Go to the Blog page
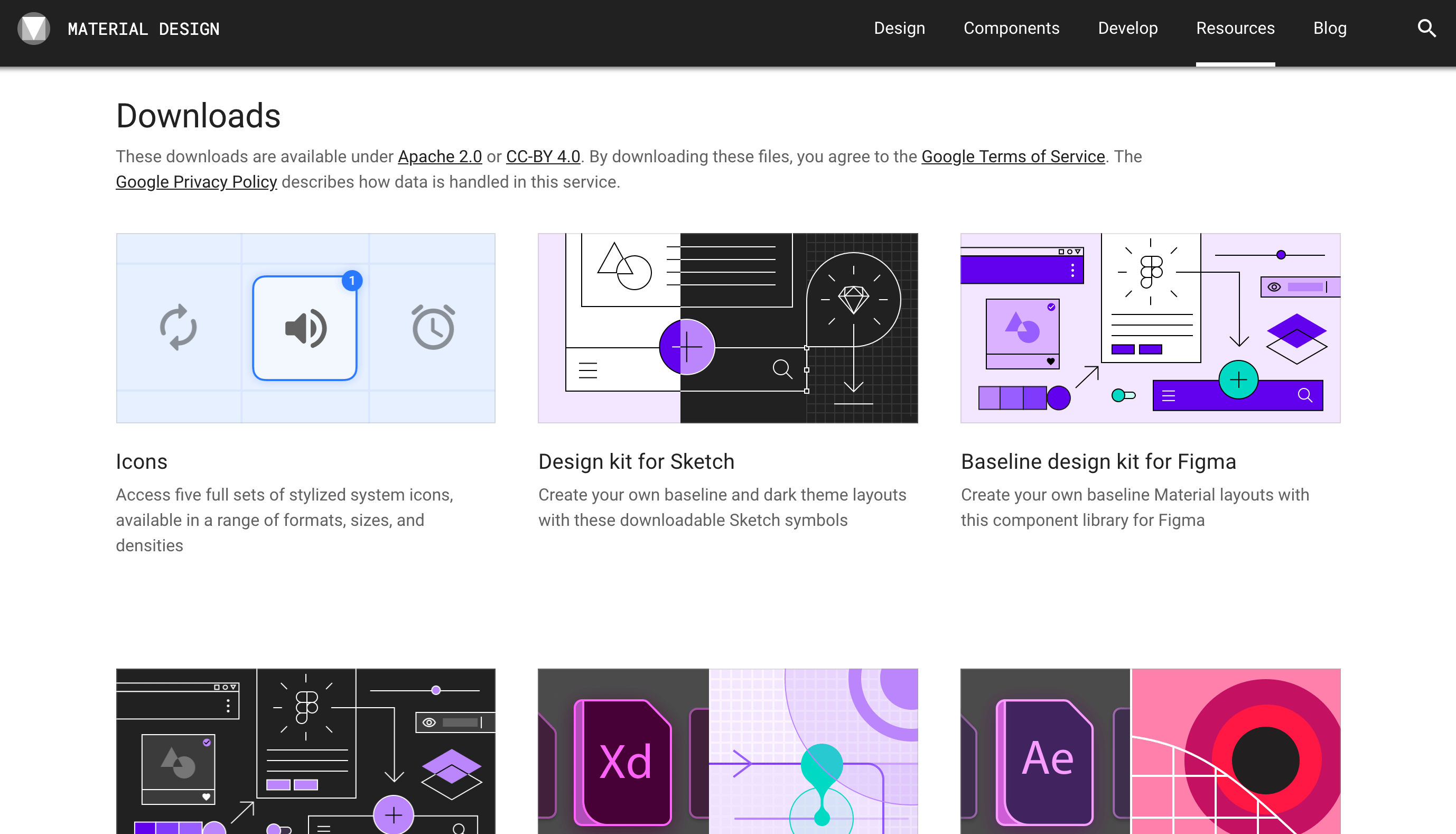The height and width of the screenshot is (834, 1456). [x=1329, y=28]
